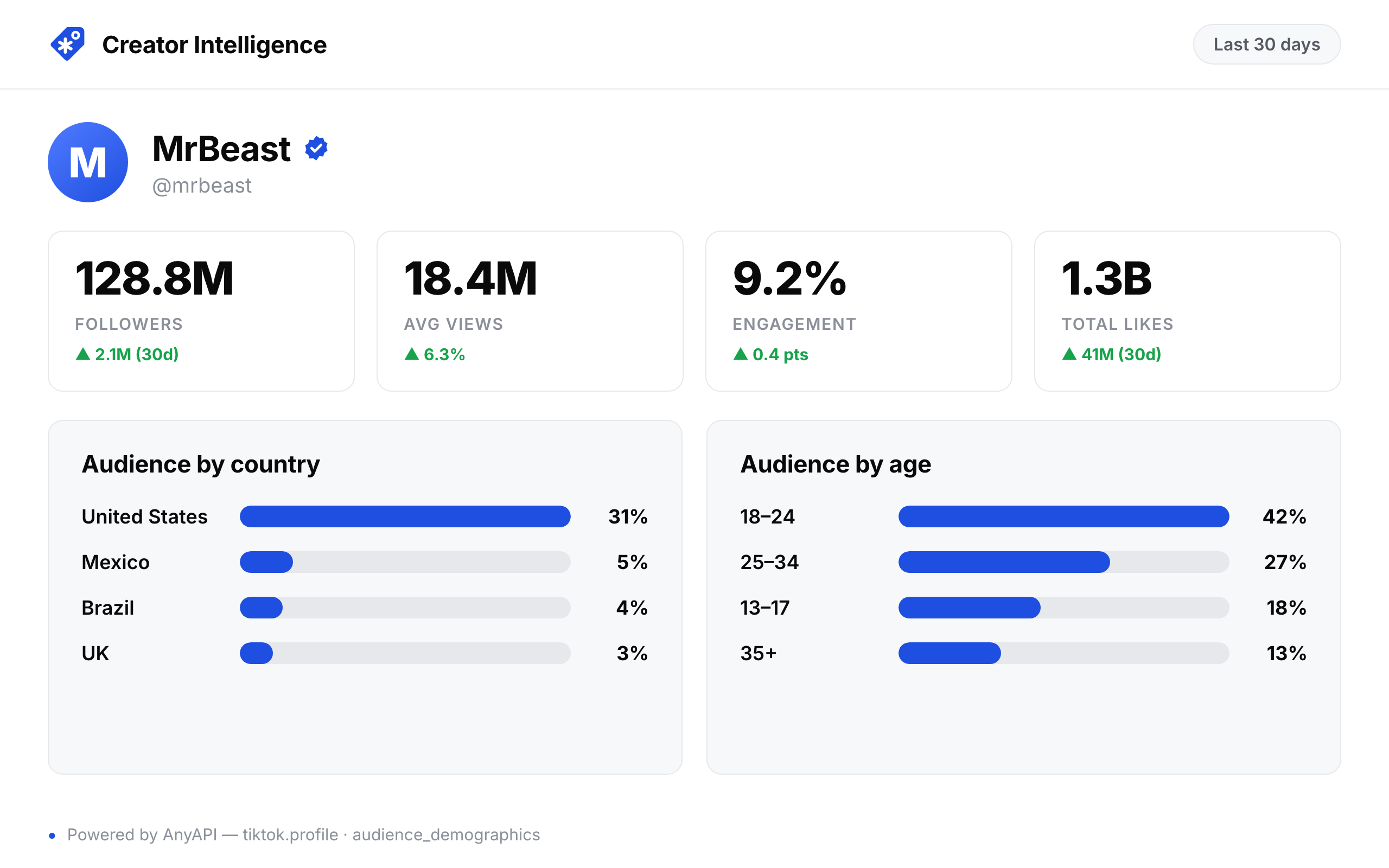Click the blue dot before Powered by AnyAPI
Screen dimensions: 1389x868
point(52,835)
